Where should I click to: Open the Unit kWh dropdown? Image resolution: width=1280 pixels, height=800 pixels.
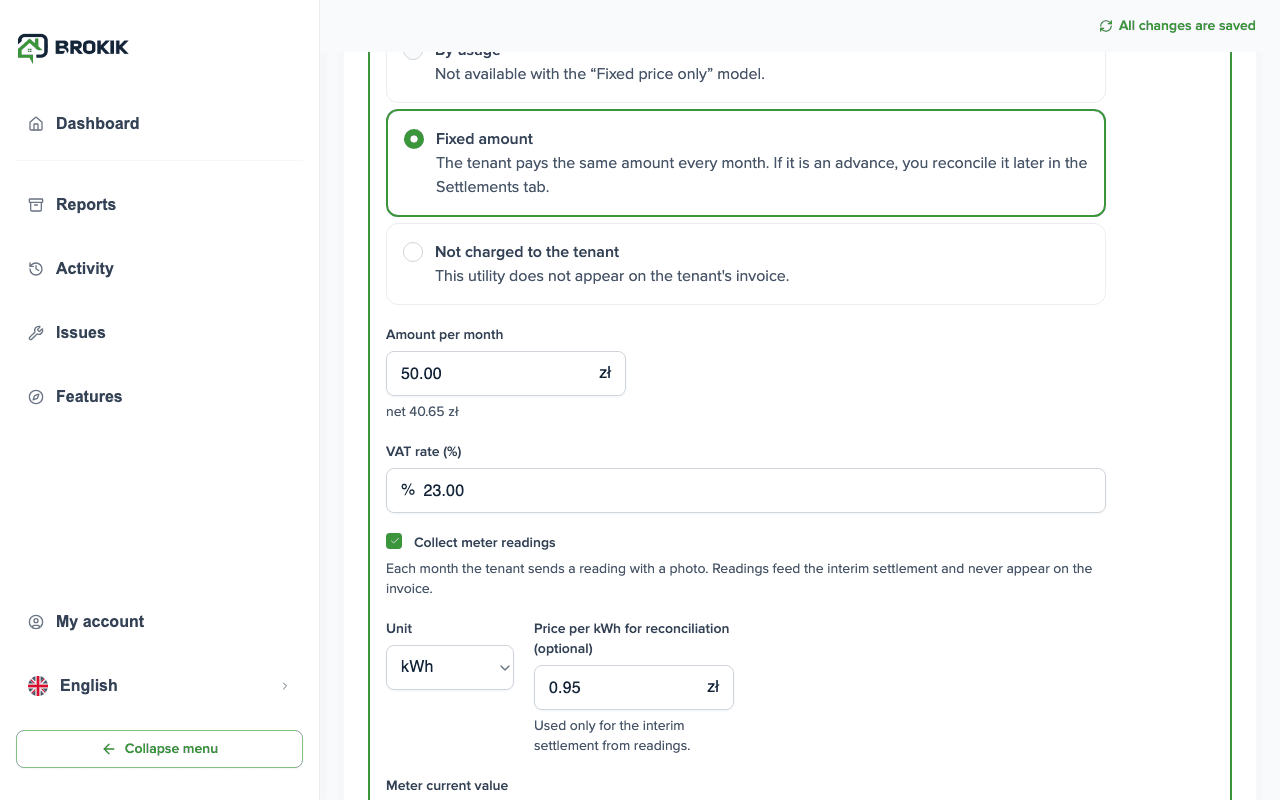450,667
